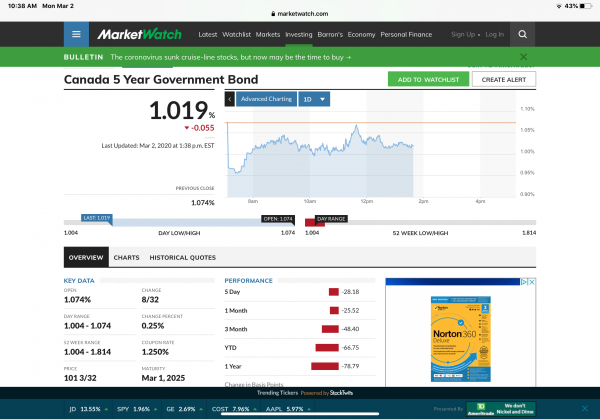The width and height of the screenshot is (600, 419).
Task: Click the Add to Watchlist button
Action: (x=427, y=79)
